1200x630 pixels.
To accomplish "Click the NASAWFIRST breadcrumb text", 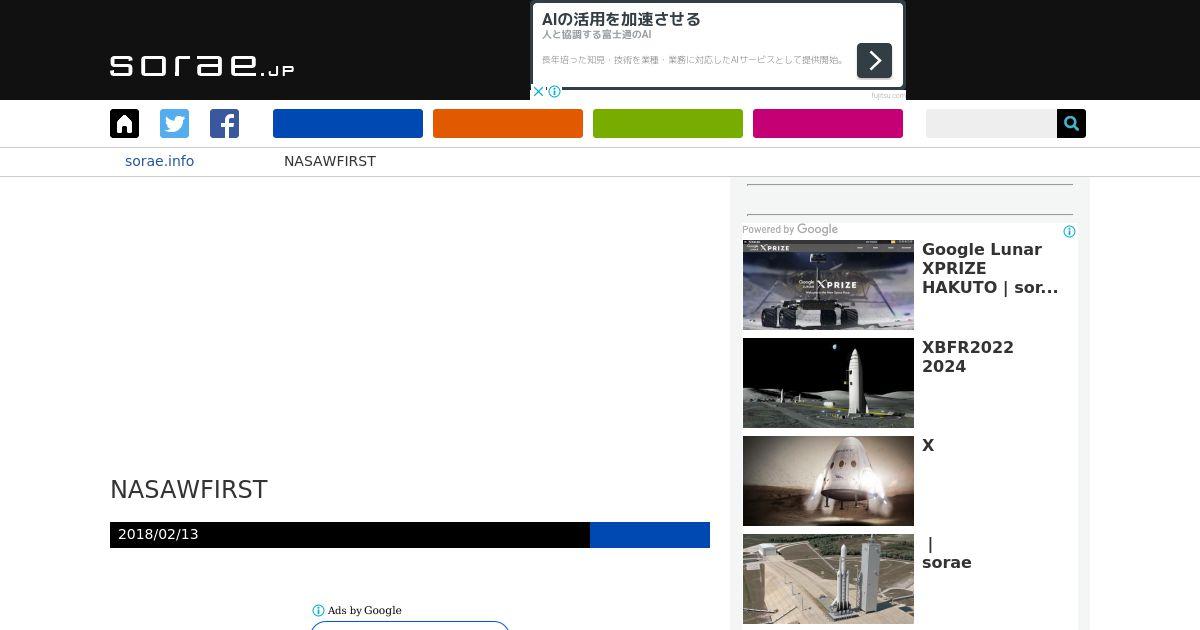I will click(330, 161).
